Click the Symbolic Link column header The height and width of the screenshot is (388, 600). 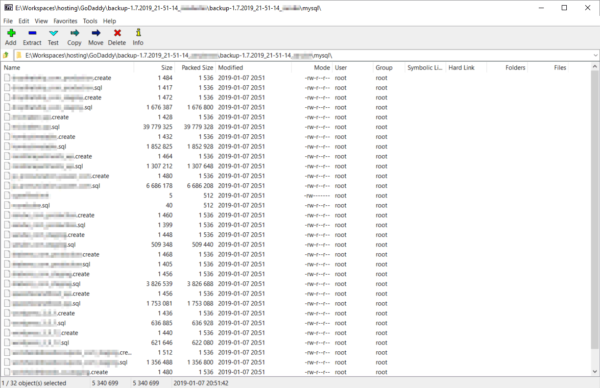coord(425,68)
